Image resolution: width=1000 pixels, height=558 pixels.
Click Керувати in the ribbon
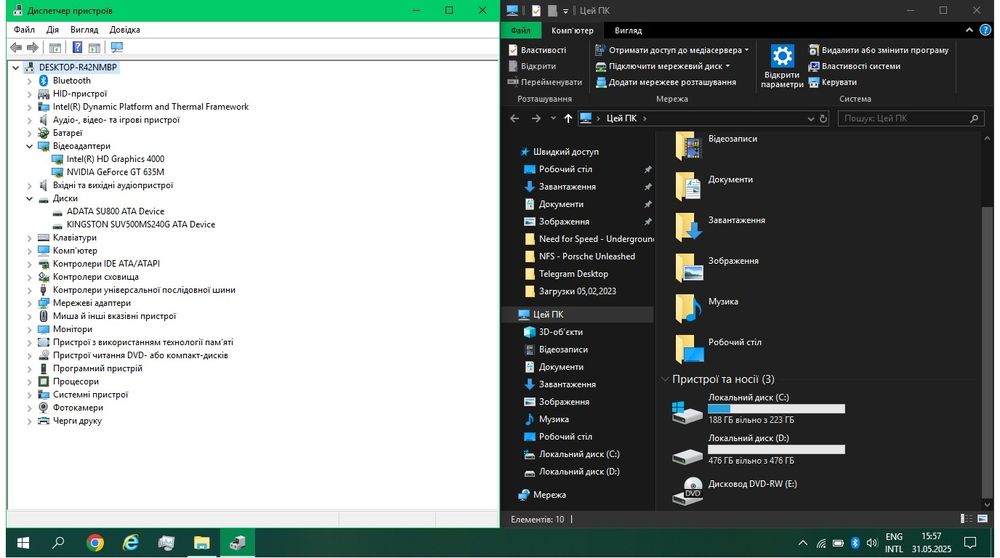point(832,82)
